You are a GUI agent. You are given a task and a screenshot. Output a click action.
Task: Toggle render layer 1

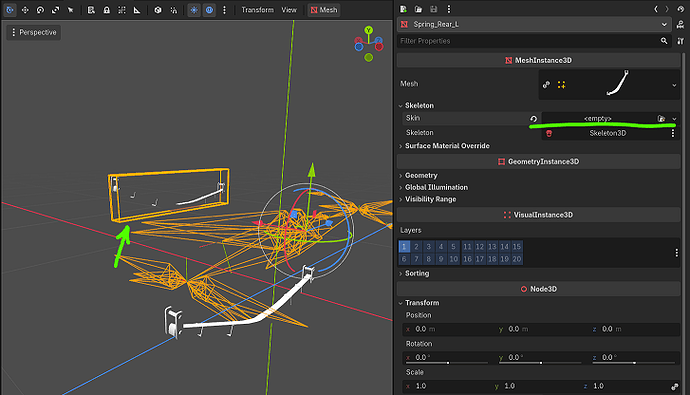pos(404,246)
